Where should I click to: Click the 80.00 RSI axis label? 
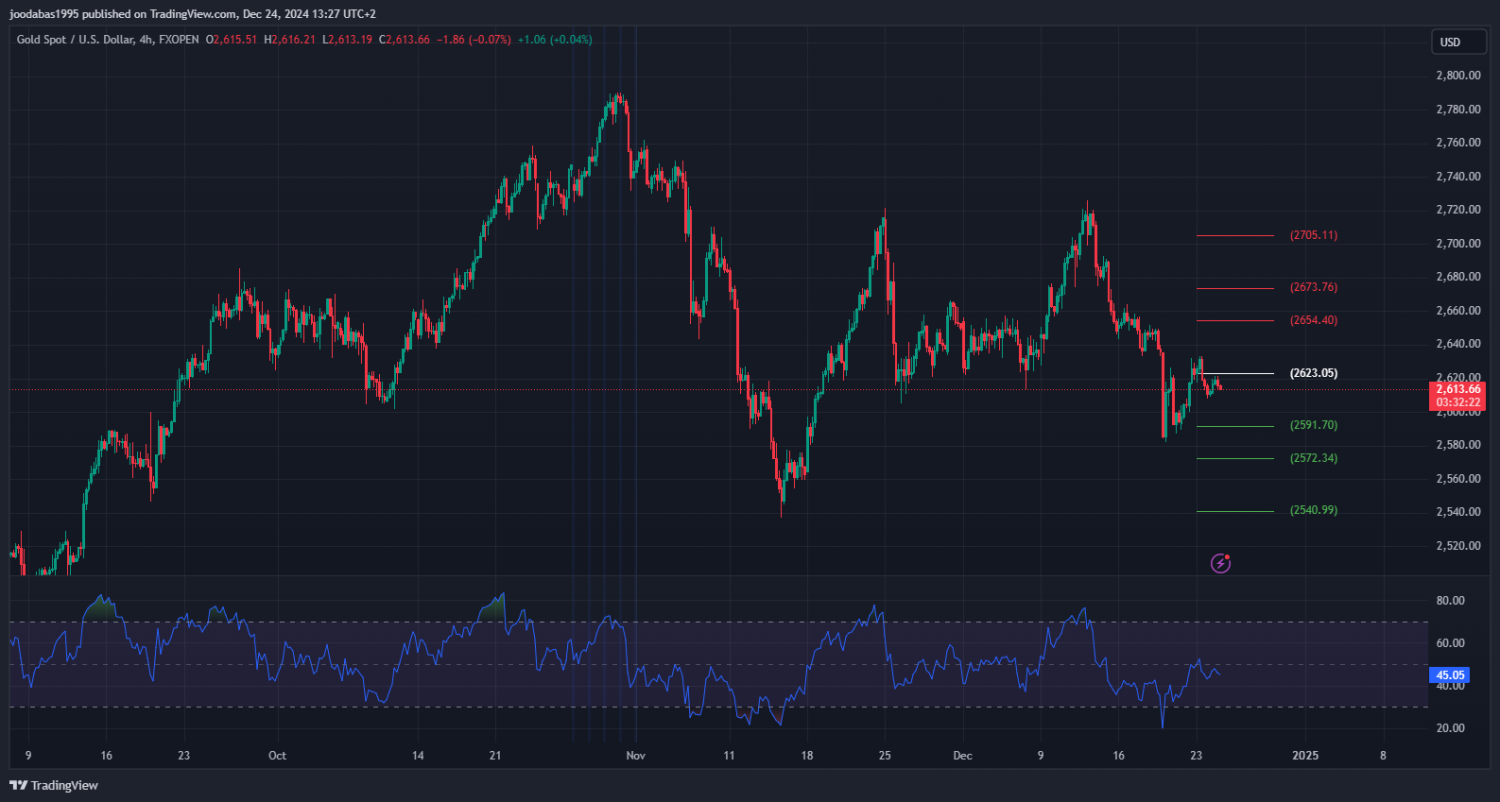[x=1450, y=600]
